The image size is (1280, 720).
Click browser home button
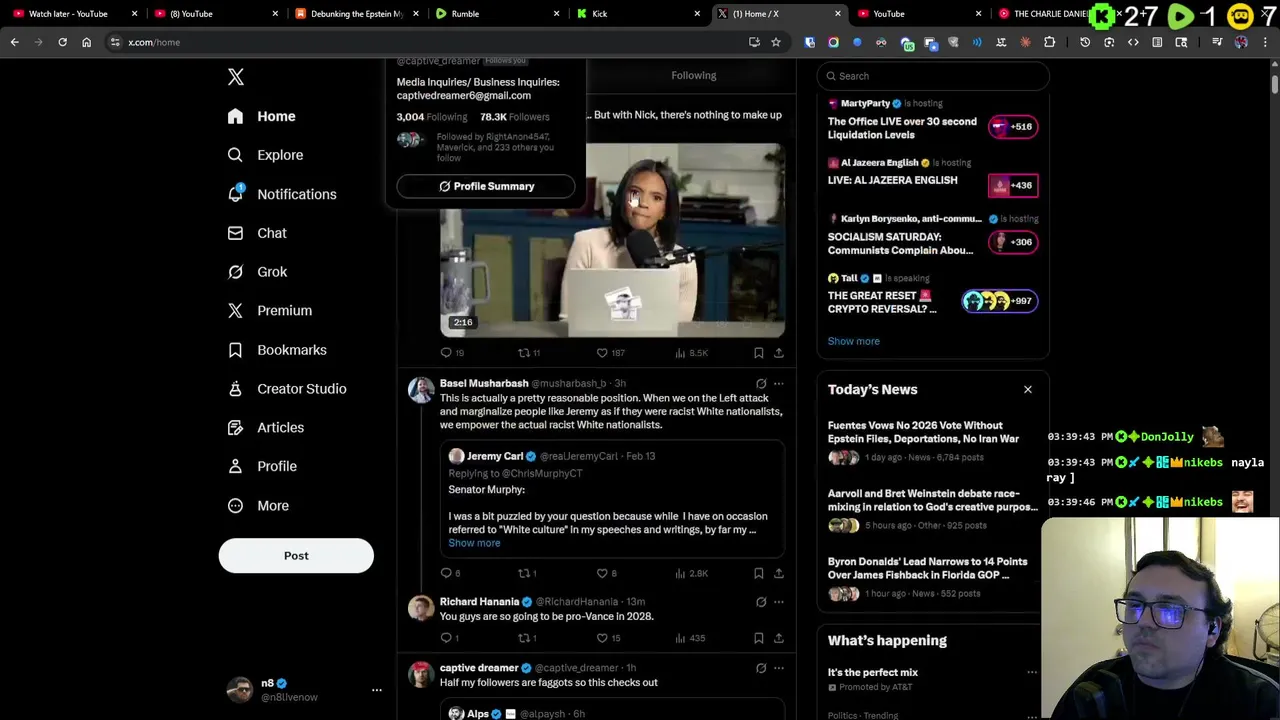click(x=86, y=42)
